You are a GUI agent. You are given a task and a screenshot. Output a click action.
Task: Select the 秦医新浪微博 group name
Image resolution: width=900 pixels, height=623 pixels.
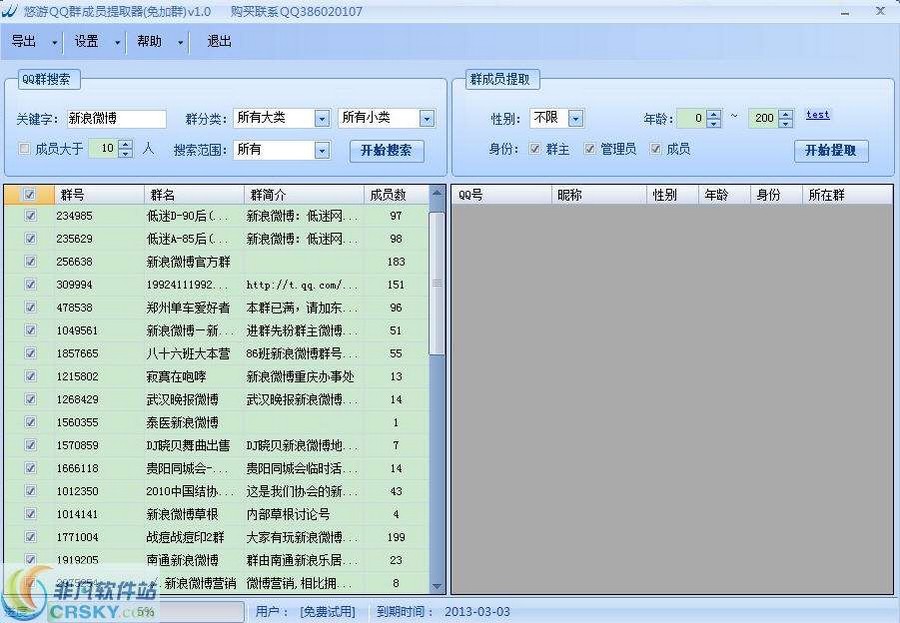[183, 423]
